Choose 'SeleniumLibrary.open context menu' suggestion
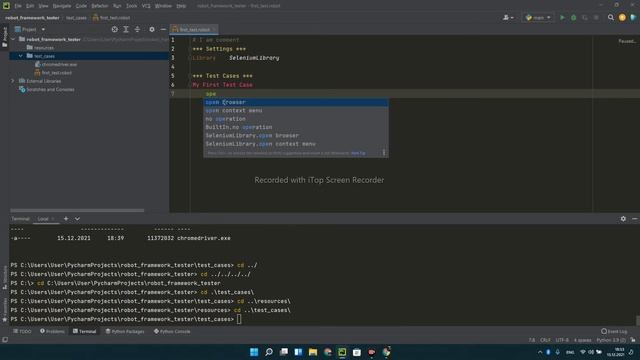 point(296,144)
